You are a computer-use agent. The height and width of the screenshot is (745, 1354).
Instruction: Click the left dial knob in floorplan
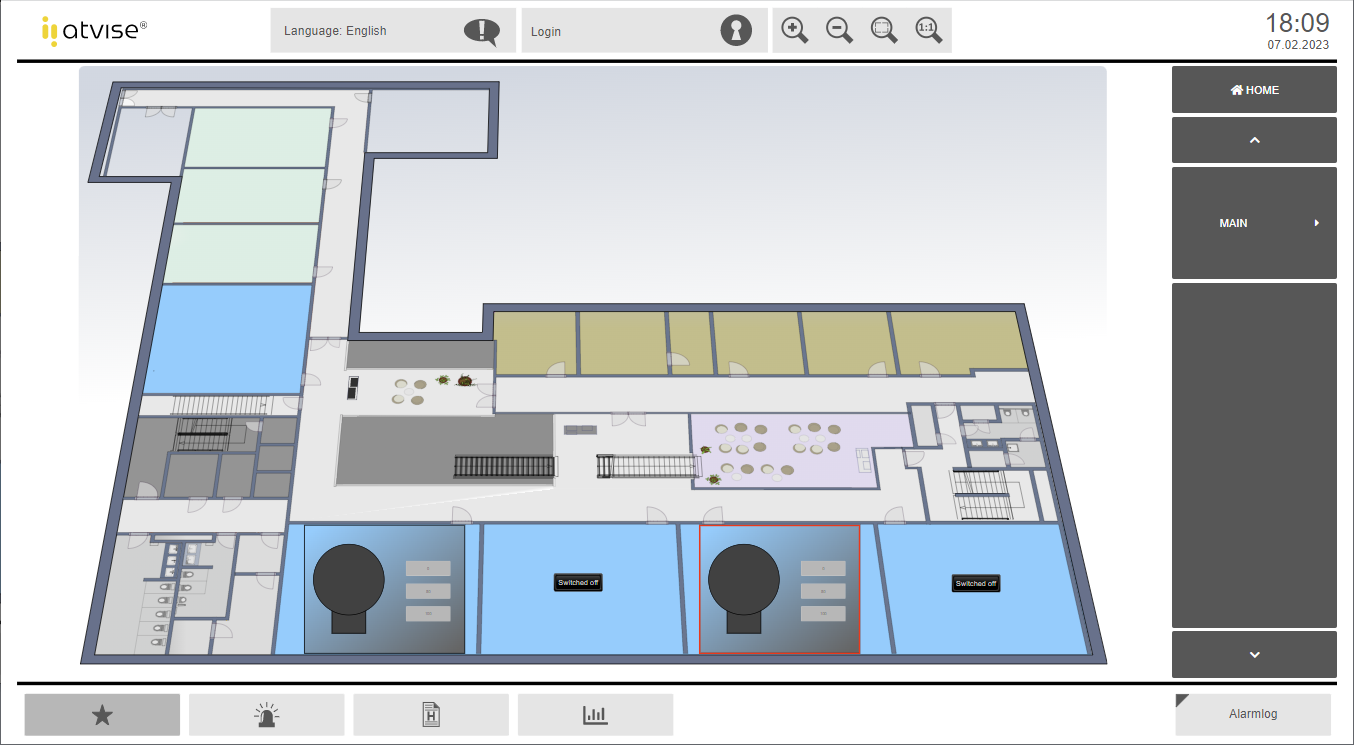(348, 580)
